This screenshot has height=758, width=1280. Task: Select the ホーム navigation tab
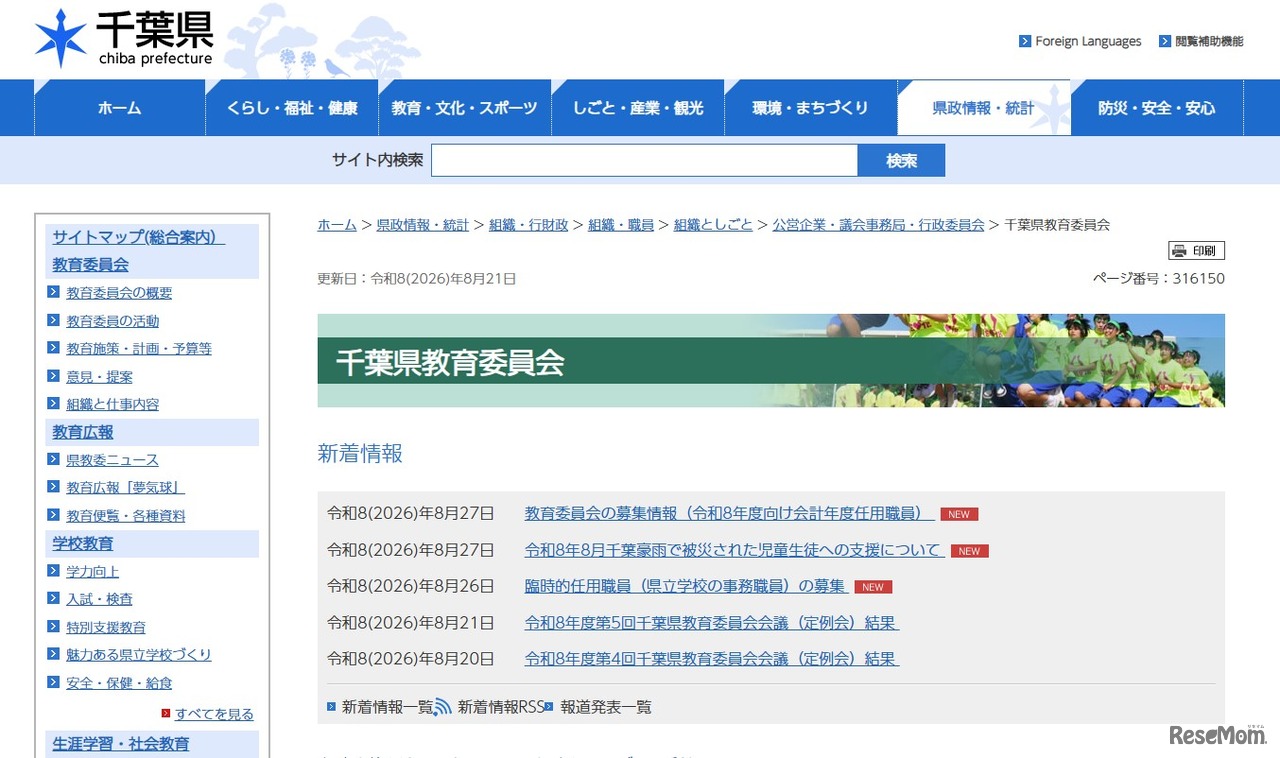[x=119, y=108]
